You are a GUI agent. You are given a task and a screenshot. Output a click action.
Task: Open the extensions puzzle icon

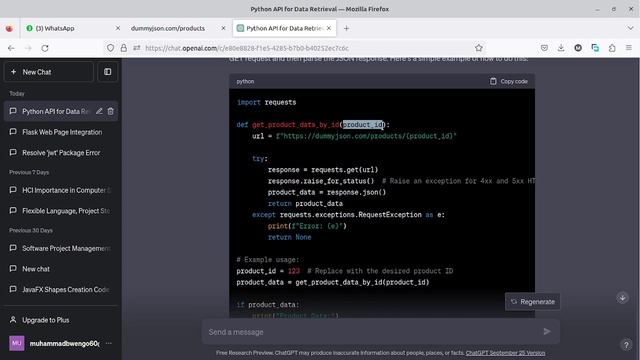pos(612,48)
